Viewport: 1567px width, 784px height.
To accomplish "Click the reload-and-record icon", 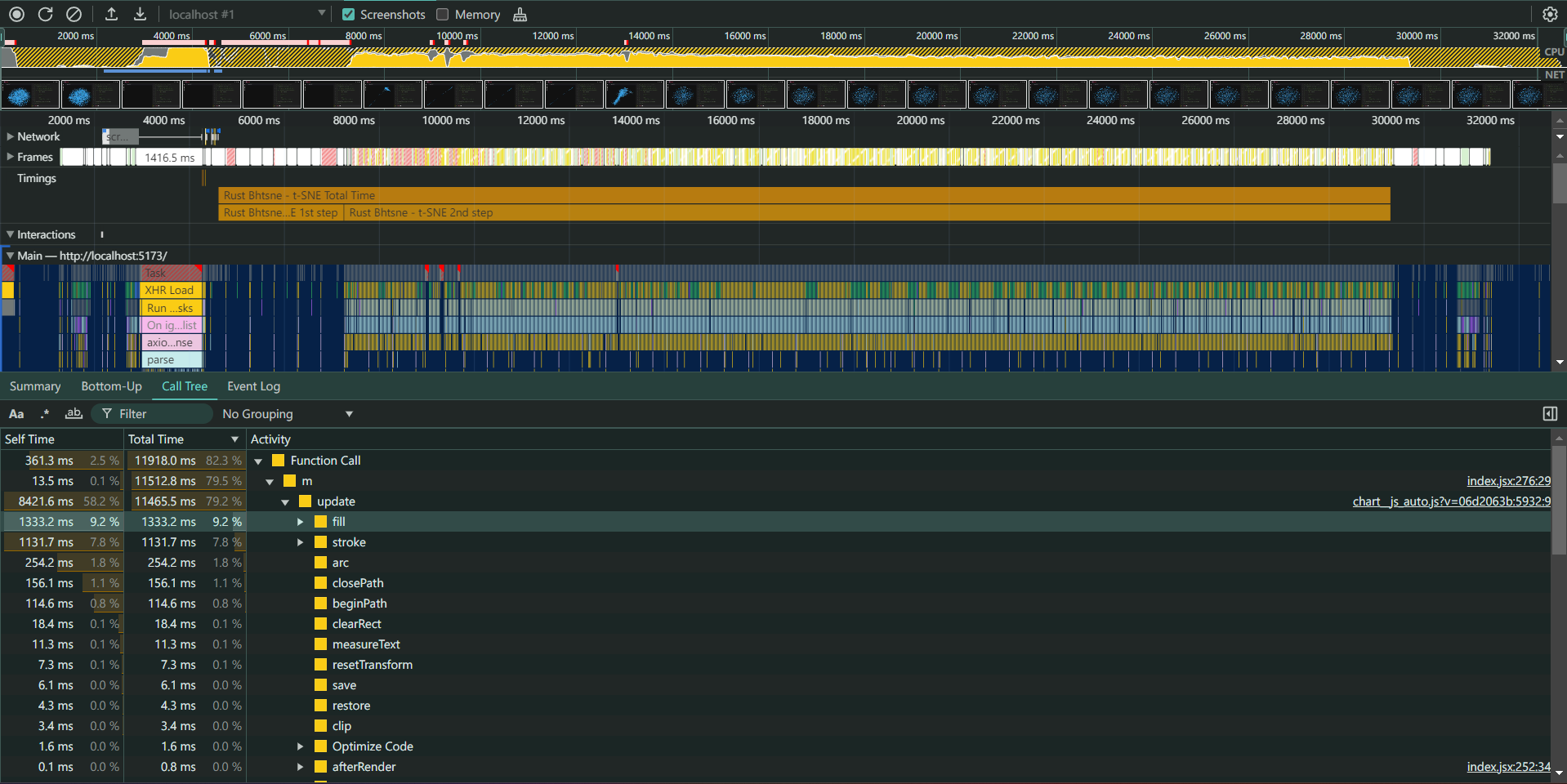I will tap(46, 14).
